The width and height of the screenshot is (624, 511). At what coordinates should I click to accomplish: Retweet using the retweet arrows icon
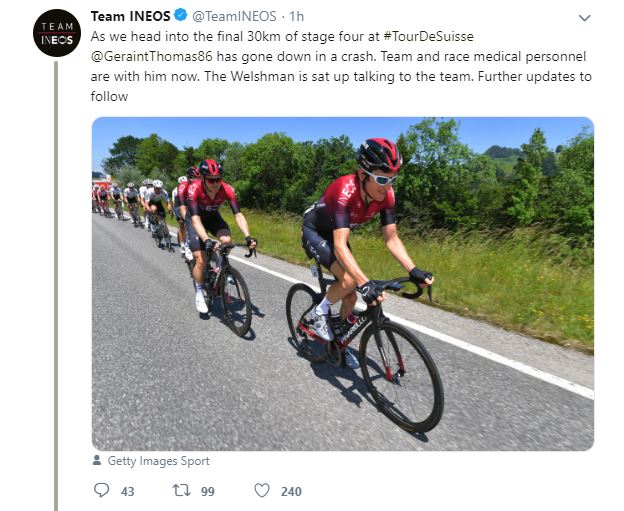pyautogui.click(x=183, y=491)
